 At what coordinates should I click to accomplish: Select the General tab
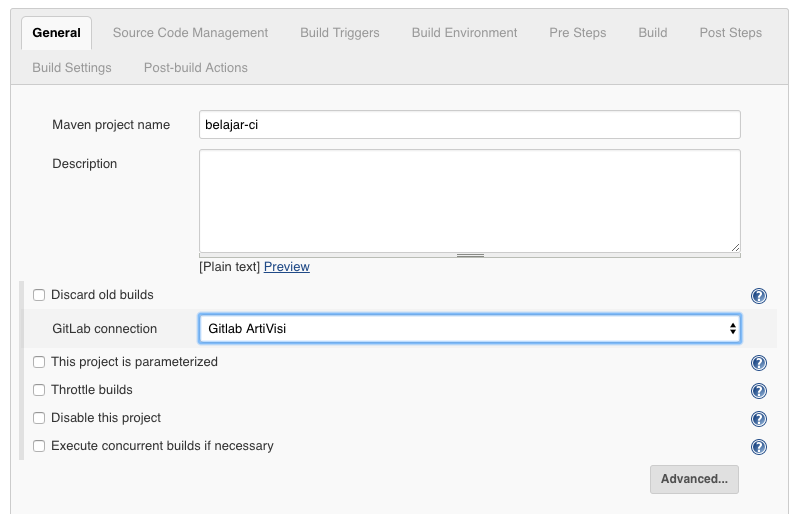tap(56, 33)
